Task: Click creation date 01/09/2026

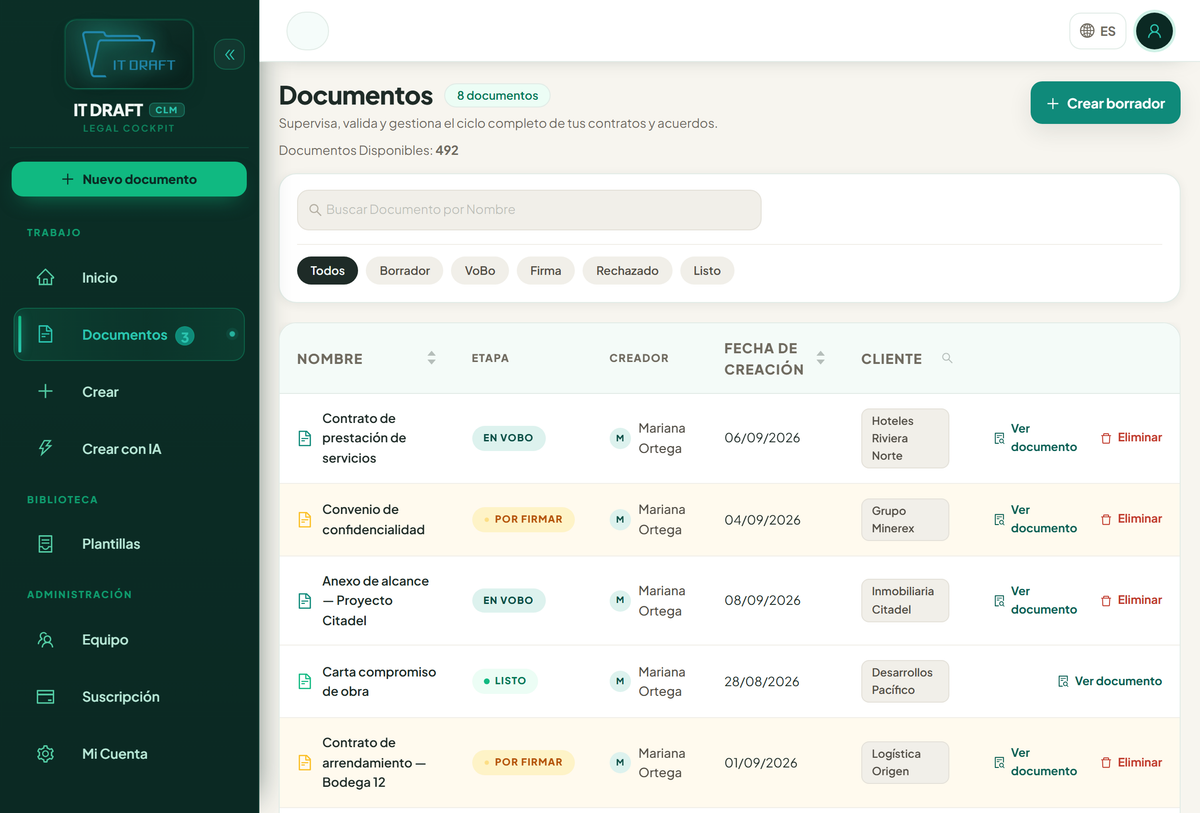Action: (x=761, y=762)
